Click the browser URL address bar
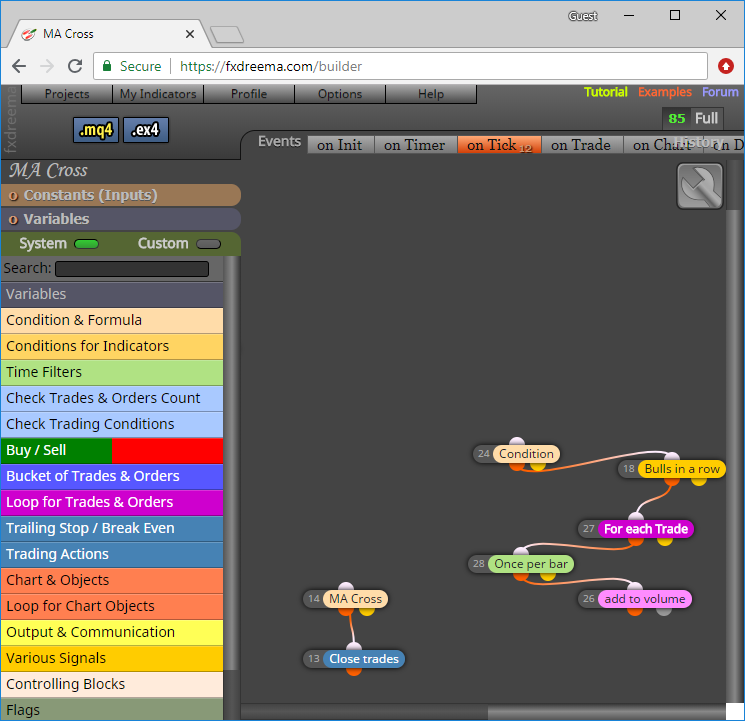 tap(400, 66)
